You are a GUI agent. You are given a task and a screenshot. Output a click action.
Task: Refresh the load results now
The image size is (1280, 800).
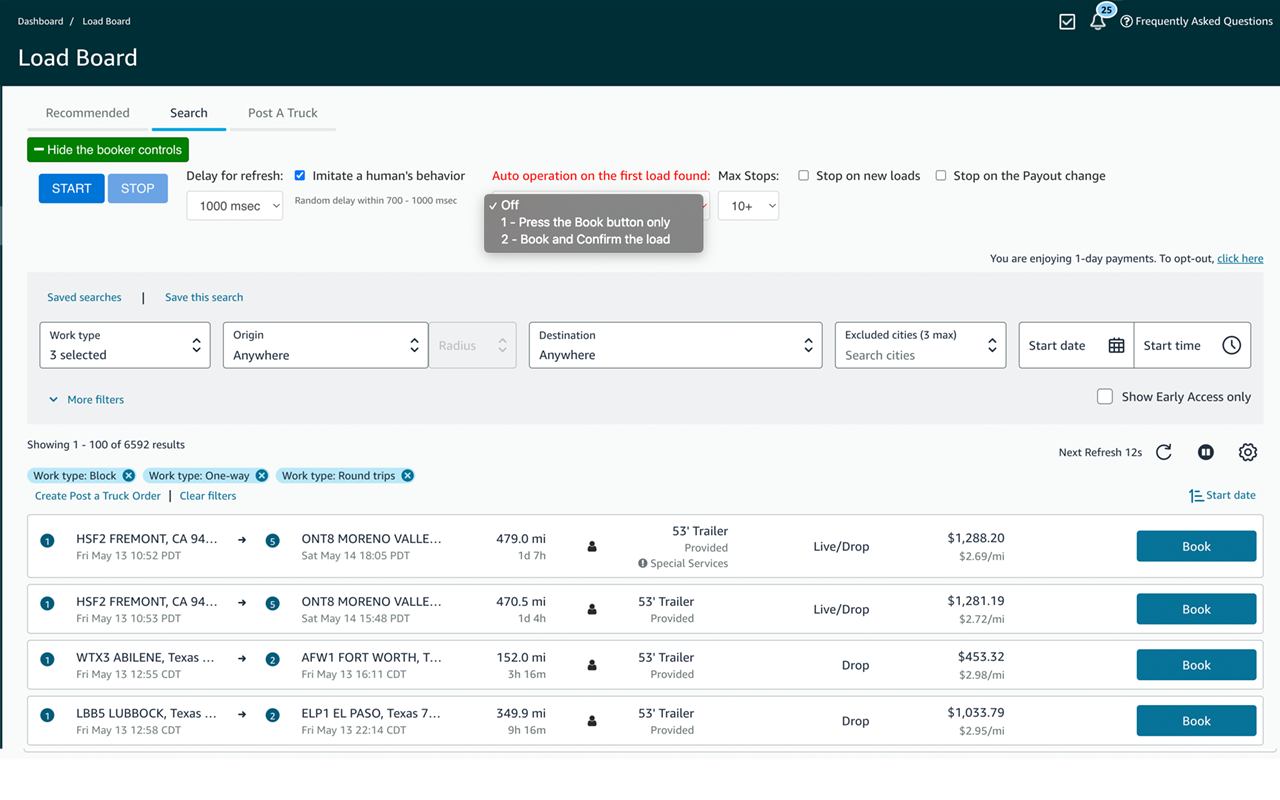[x=1164, y=452]
